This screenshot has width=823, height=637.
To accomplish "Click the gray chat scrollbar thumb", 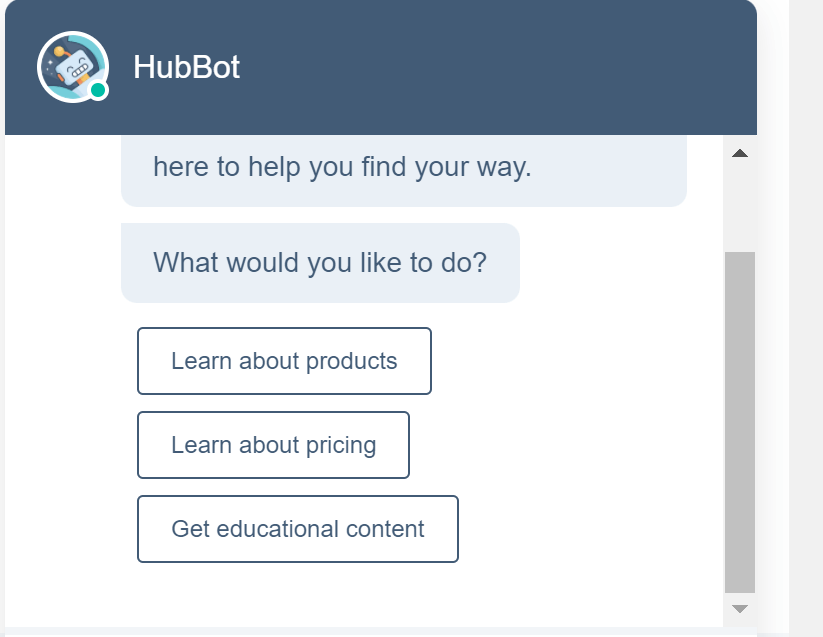I will tap(740, 420).
